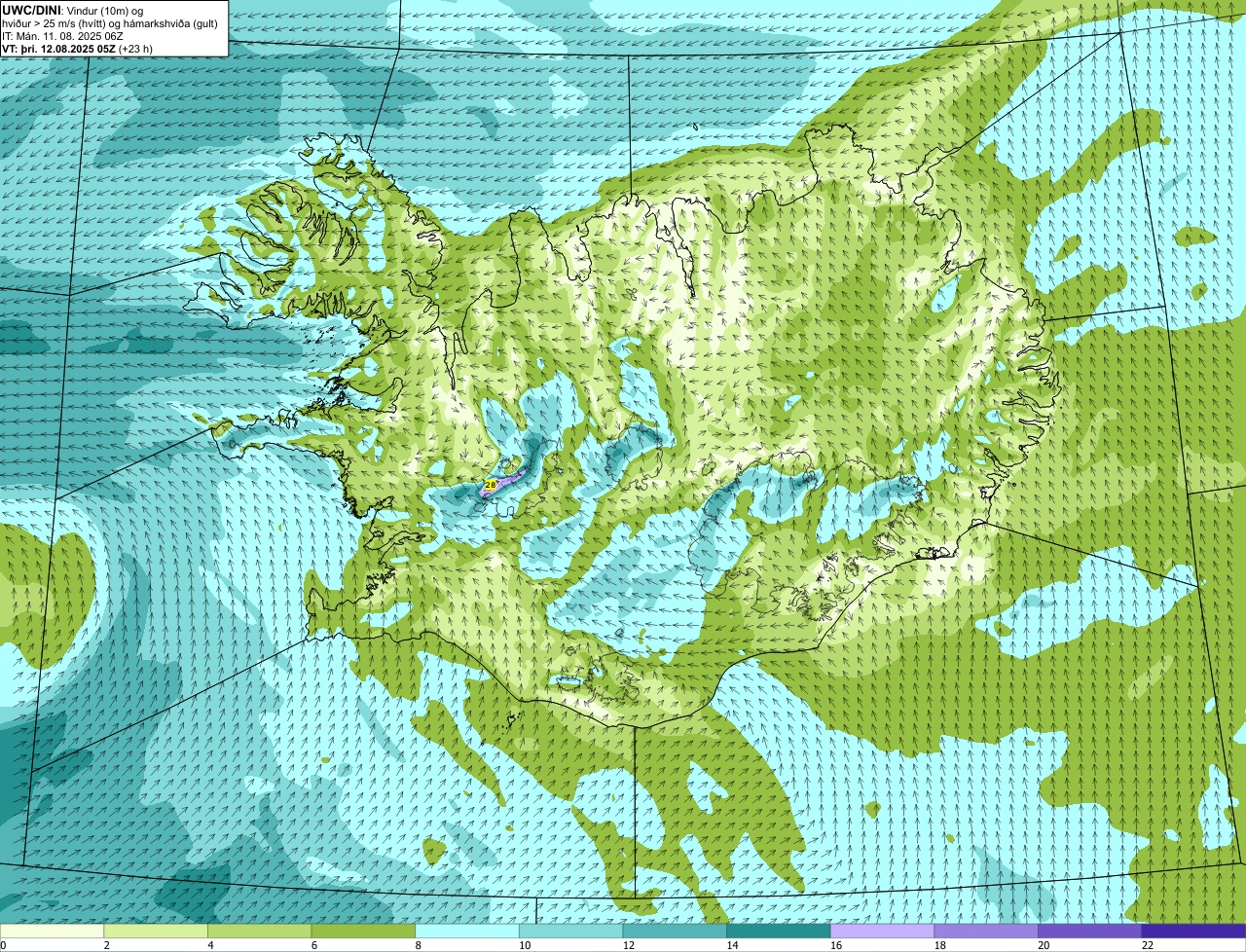1246x952 pixels.
Task: Click the 4–6 m/s green legend swatch
Action: [259, 932]
